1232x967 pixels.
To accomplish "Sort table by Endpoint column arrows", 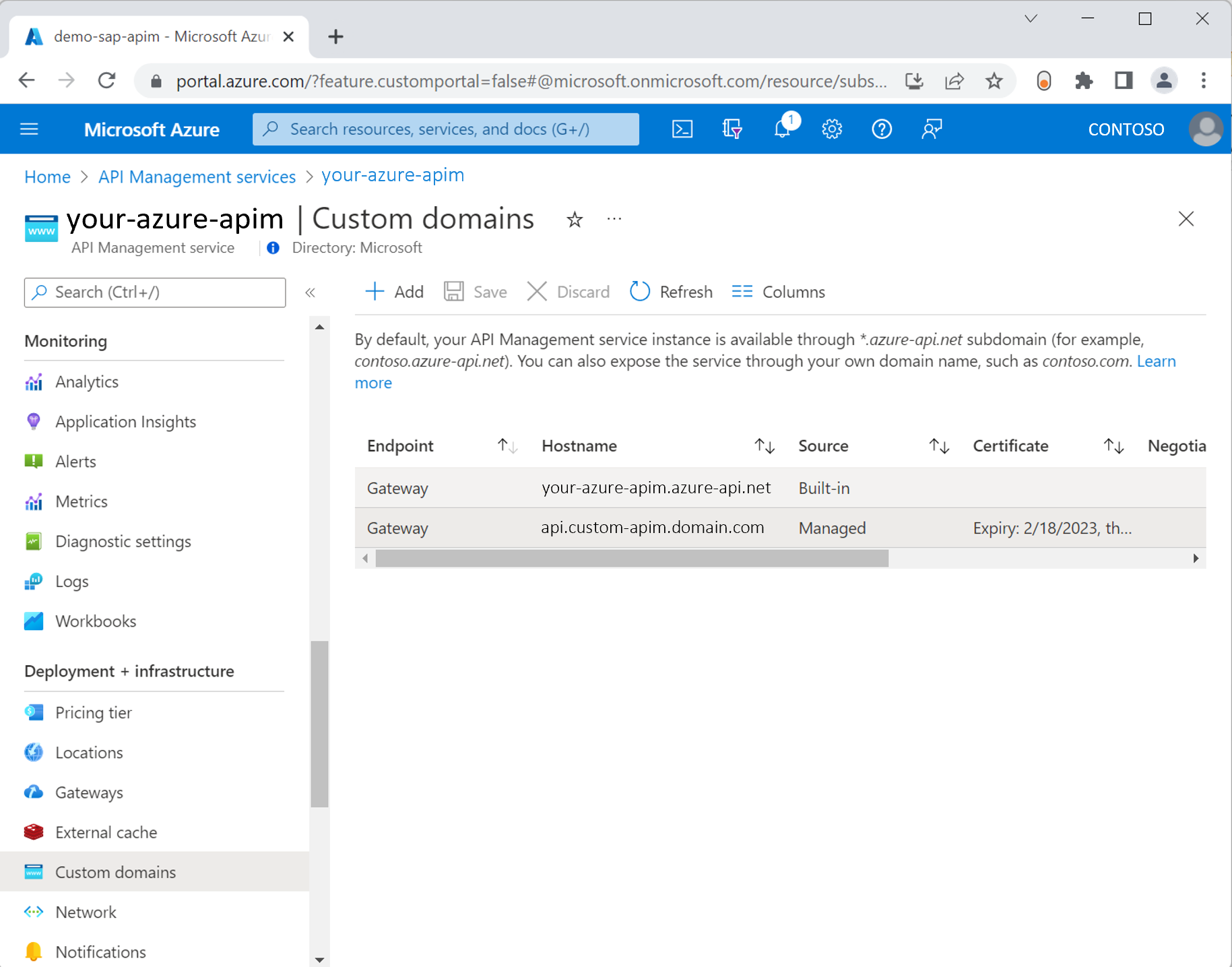I will pyautogui.click(x=507, y=446).
